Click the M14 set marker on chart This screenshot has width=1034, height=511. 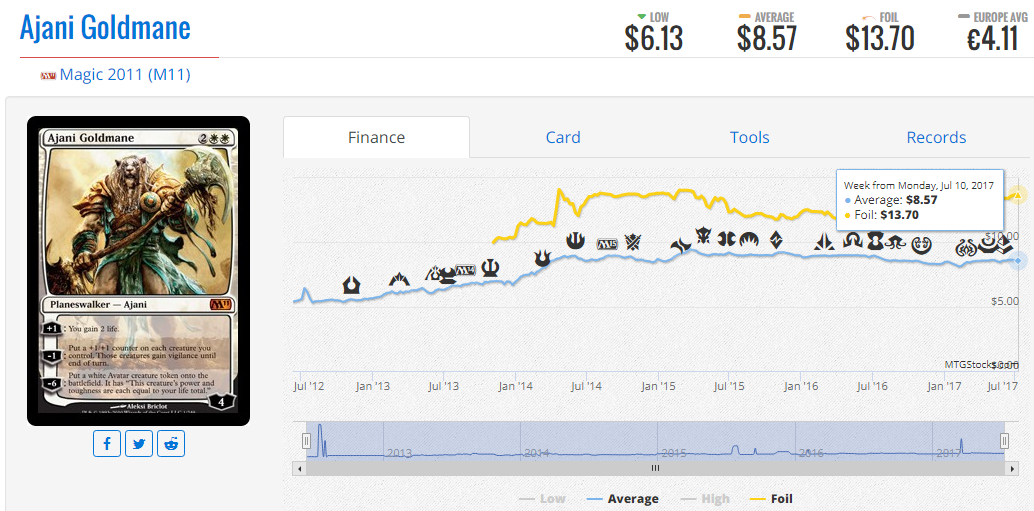466,270
